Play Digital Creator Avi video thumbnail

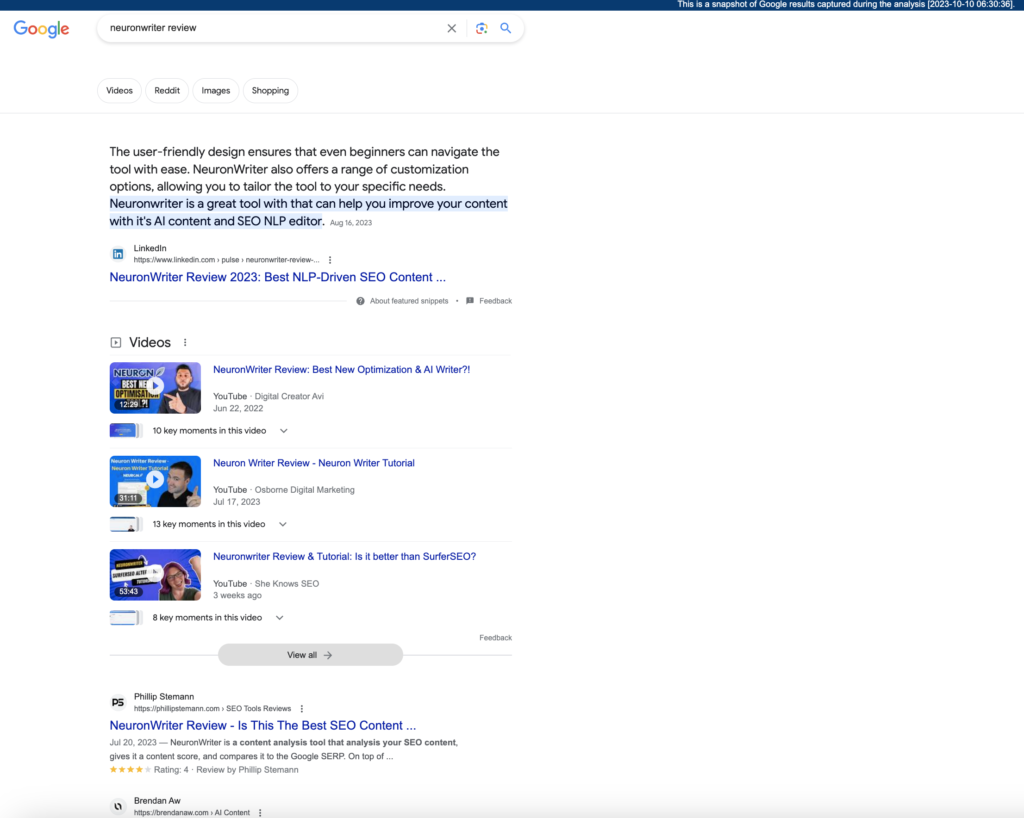tap(155, 388)
